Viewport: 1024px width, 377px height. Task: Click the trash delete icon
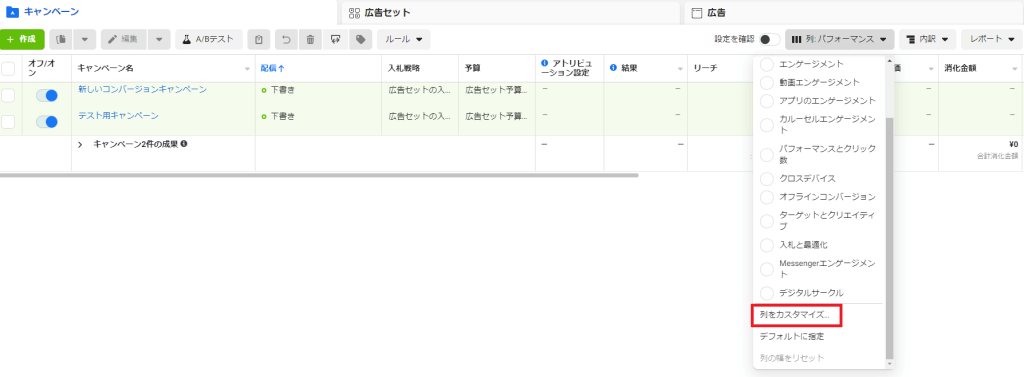pos(310,39)
